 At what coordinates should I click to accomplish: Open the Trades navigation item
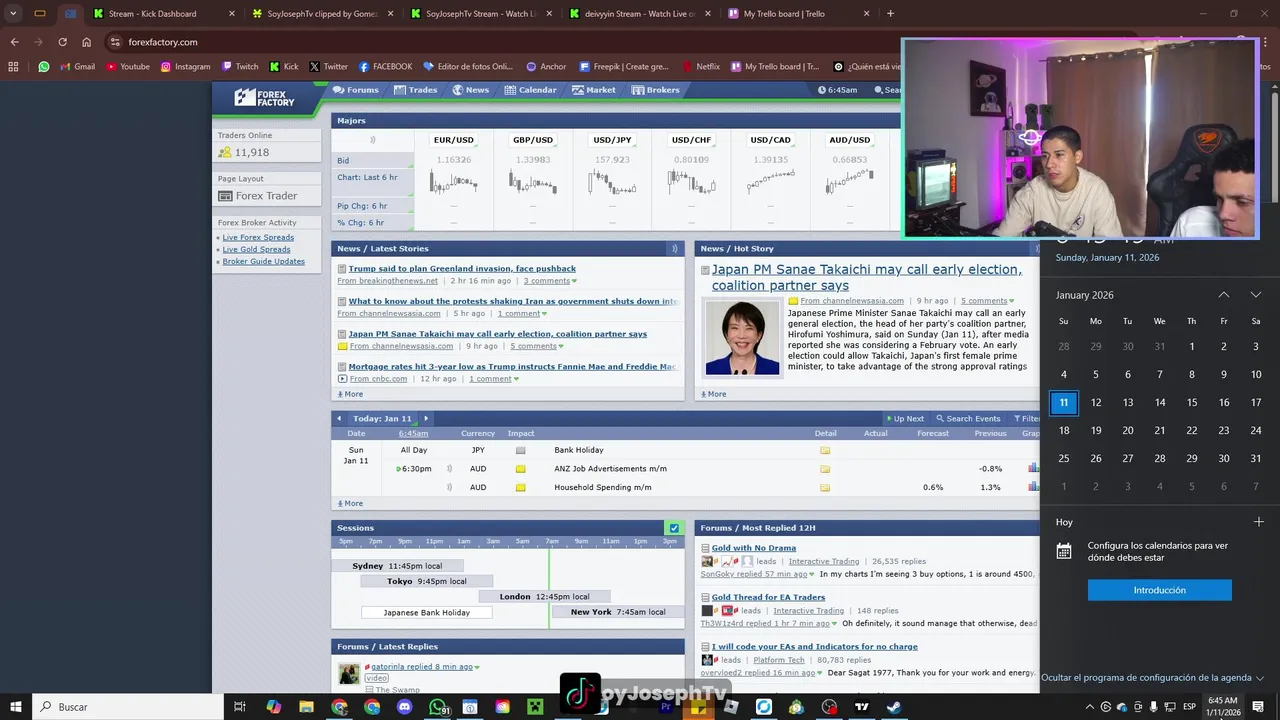[x=415, y=90]
